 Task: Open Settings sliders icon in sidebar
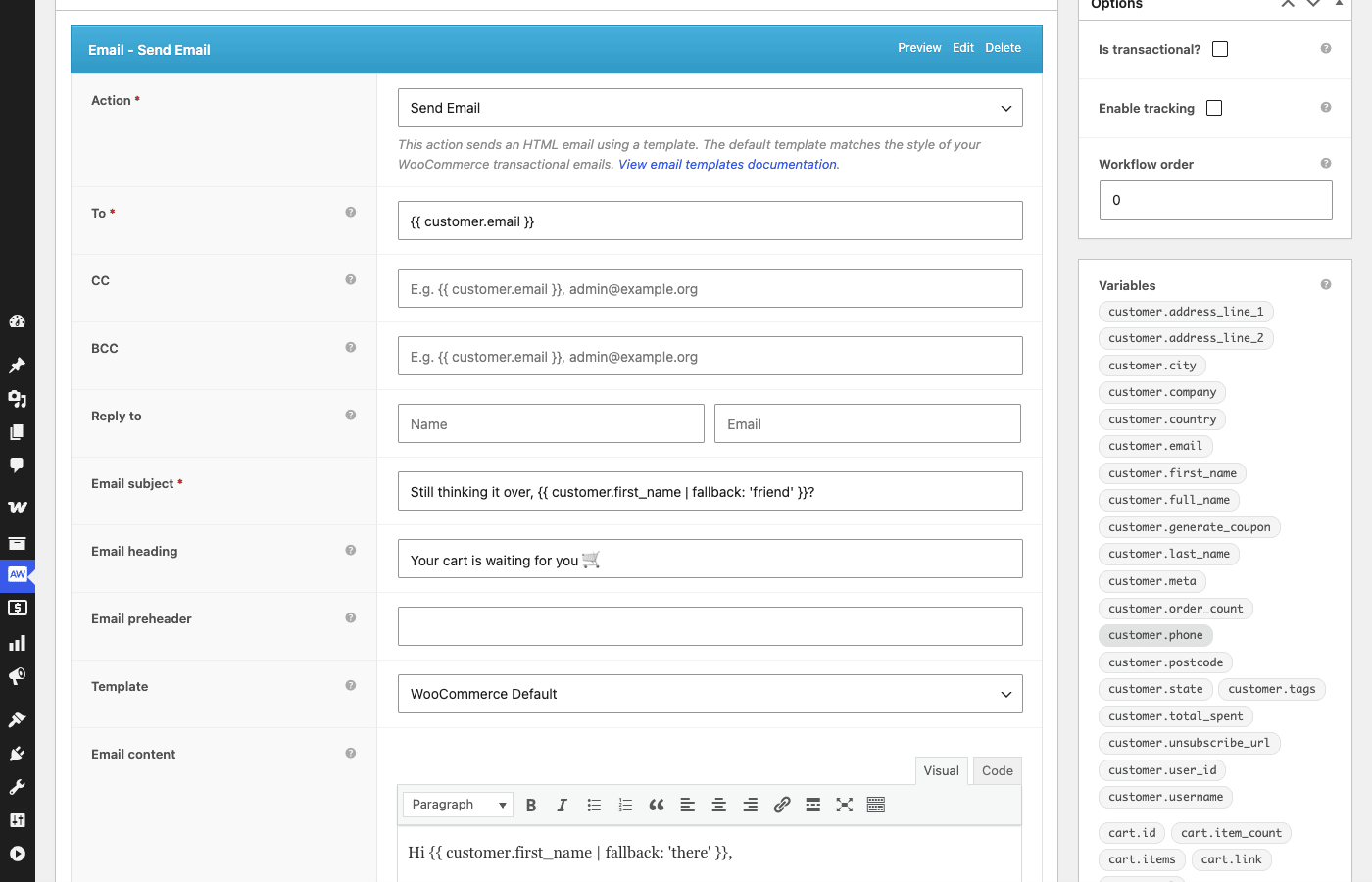click(x=17, y=820)
